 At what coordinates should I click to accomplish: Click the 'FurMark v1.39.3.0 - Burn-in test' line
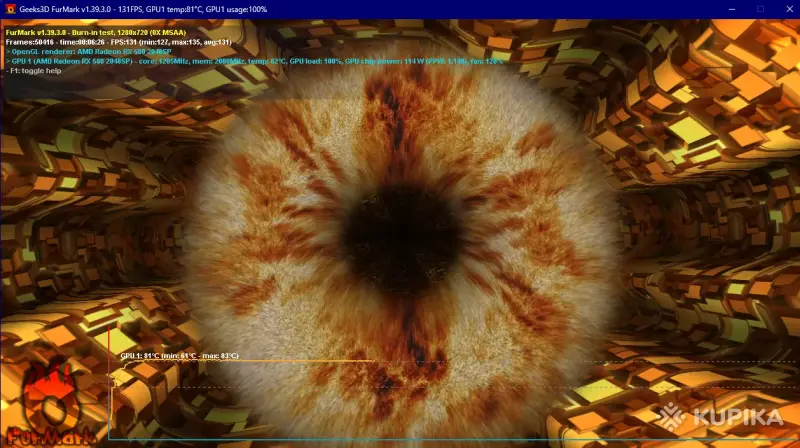[96, 32]
